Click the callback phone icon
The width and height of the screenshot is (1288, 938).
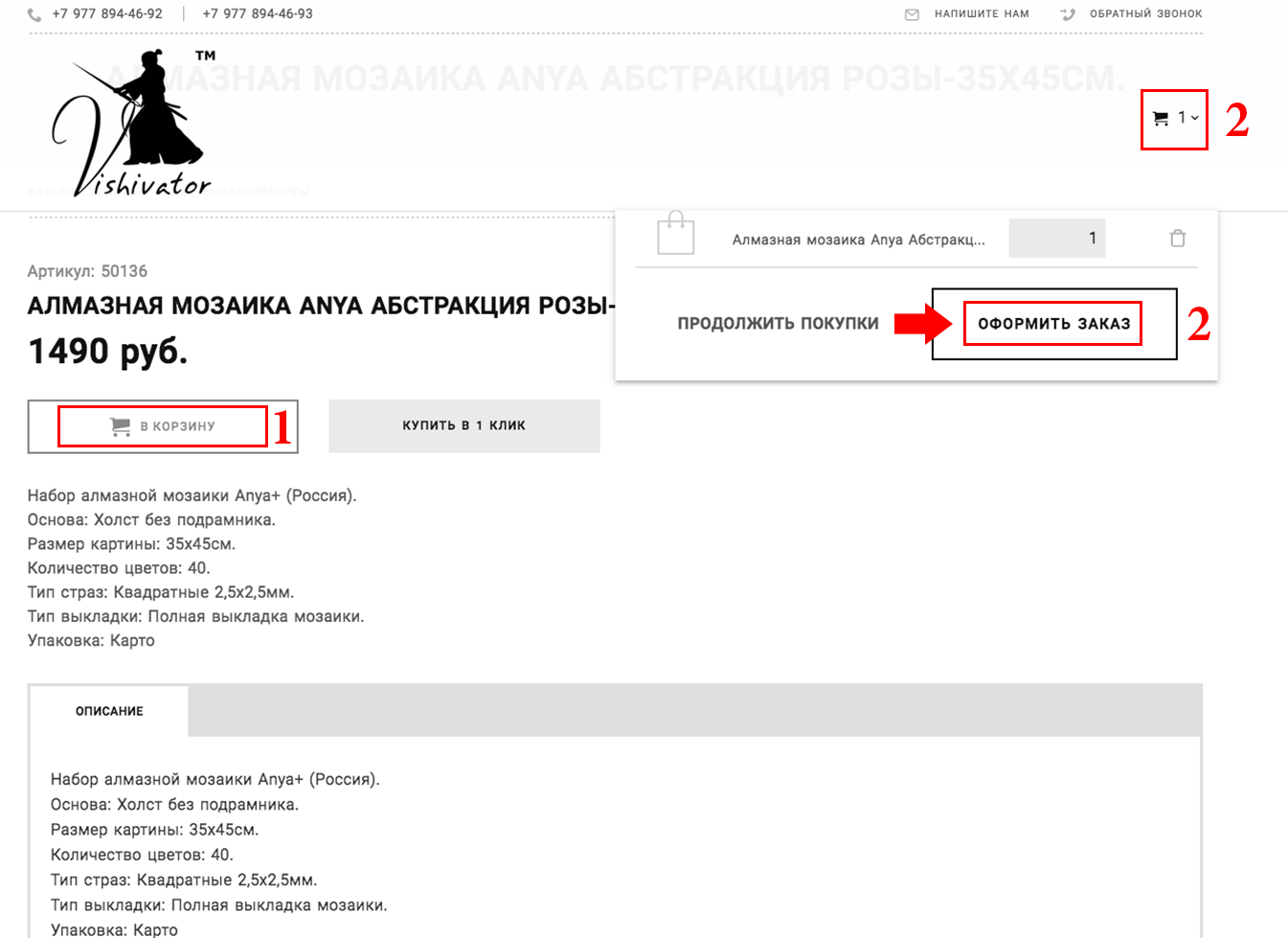click(1068, 14)
